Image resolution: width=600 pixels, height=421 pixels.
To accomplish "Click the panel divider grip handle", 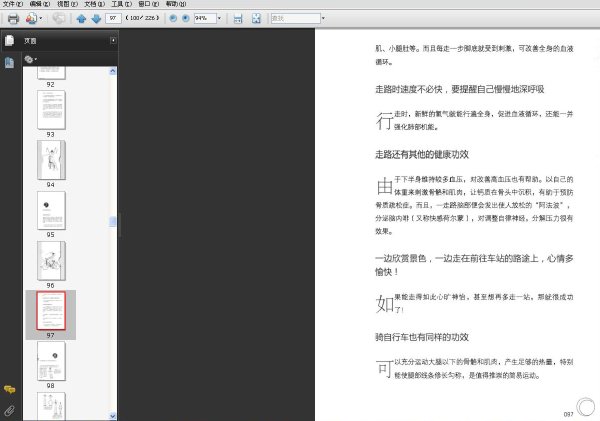I will pos(119,225).
